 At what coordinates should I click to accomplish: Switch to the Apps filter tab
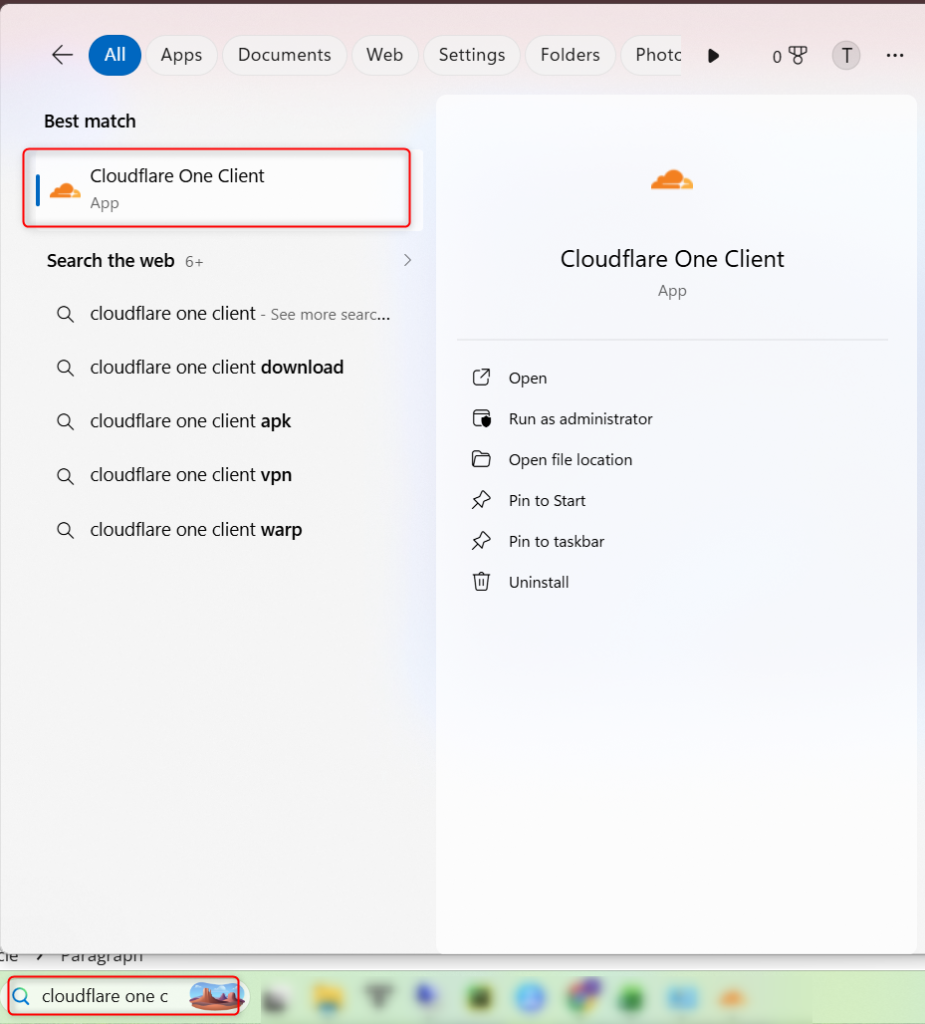[182, 55]
